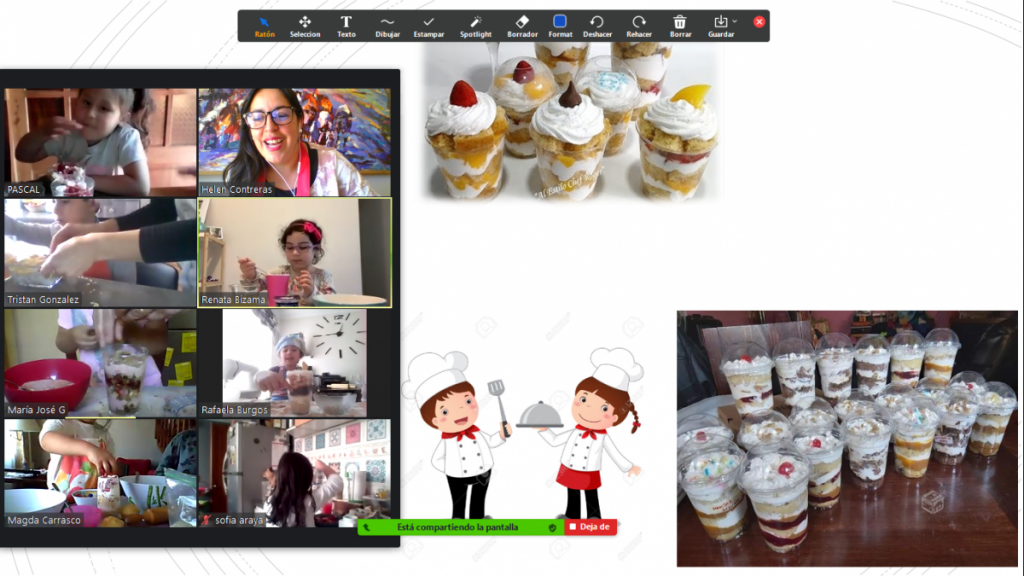Undo last annotation with Deshacer
Screen dimensions: 1024x576
[597, 25]
